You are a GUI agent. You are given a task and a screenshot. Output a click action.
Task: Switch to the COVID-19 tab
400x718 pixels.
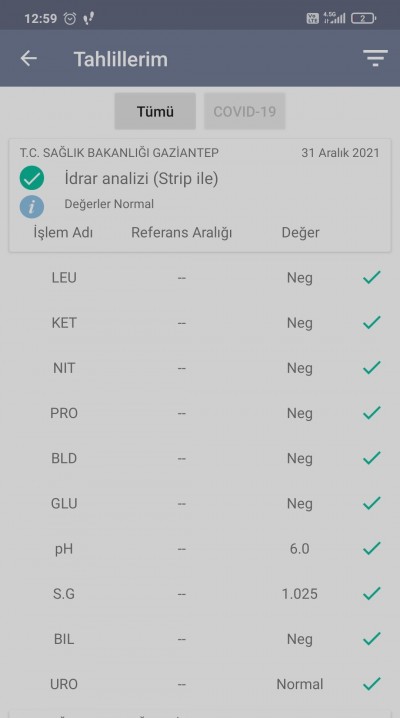click(x=244, y=111)
